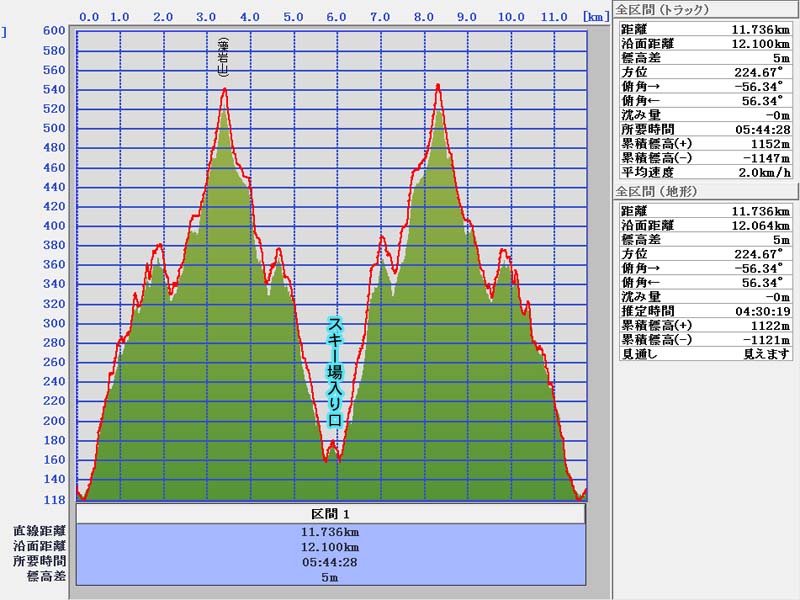The image size is (800, 600).
Task: Click the 推定時間 04:30:19 row
Action: [x=706, y=311]
